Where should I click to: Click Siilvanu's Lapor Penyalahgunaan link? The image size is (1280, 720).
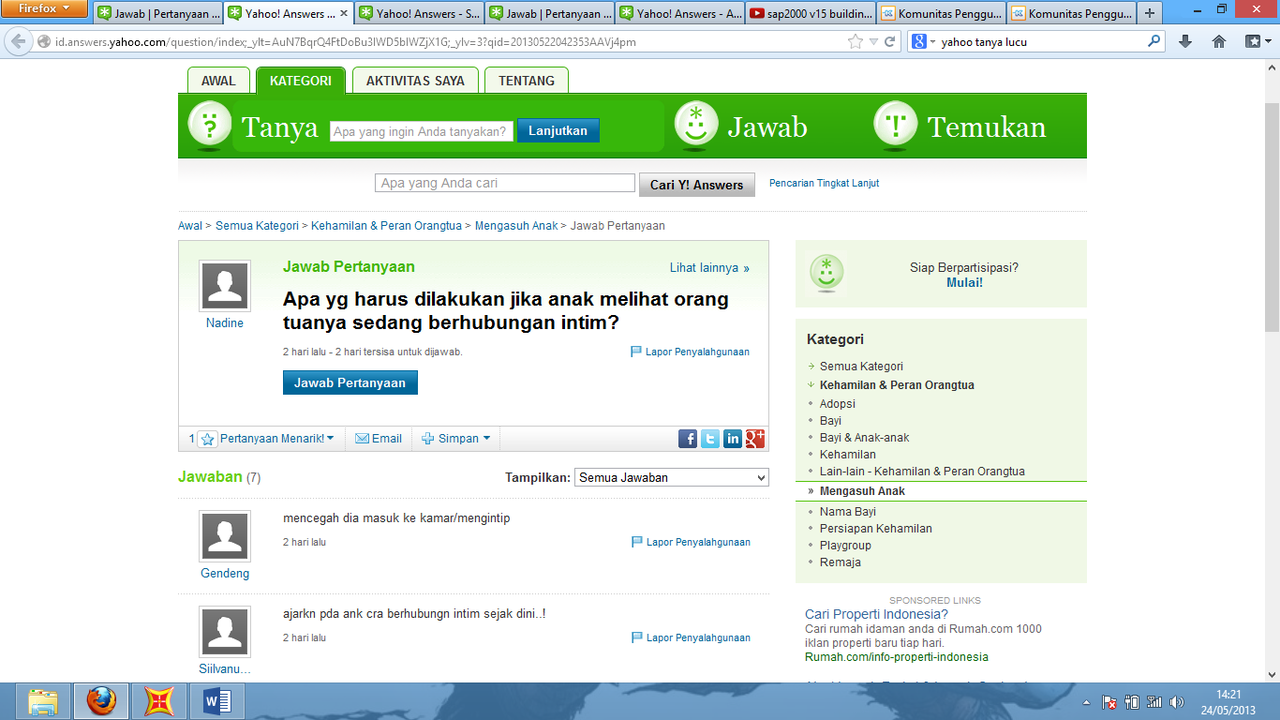[x=690, y=637]
